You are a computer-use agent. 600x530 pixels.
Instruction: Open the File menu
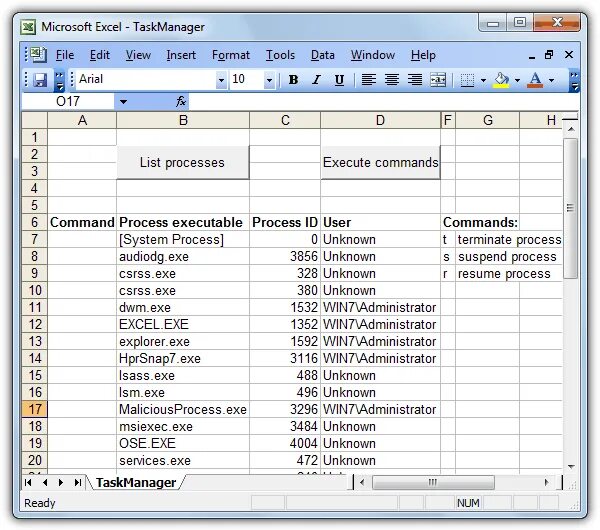pyautogui.click(x=65, y=55)
